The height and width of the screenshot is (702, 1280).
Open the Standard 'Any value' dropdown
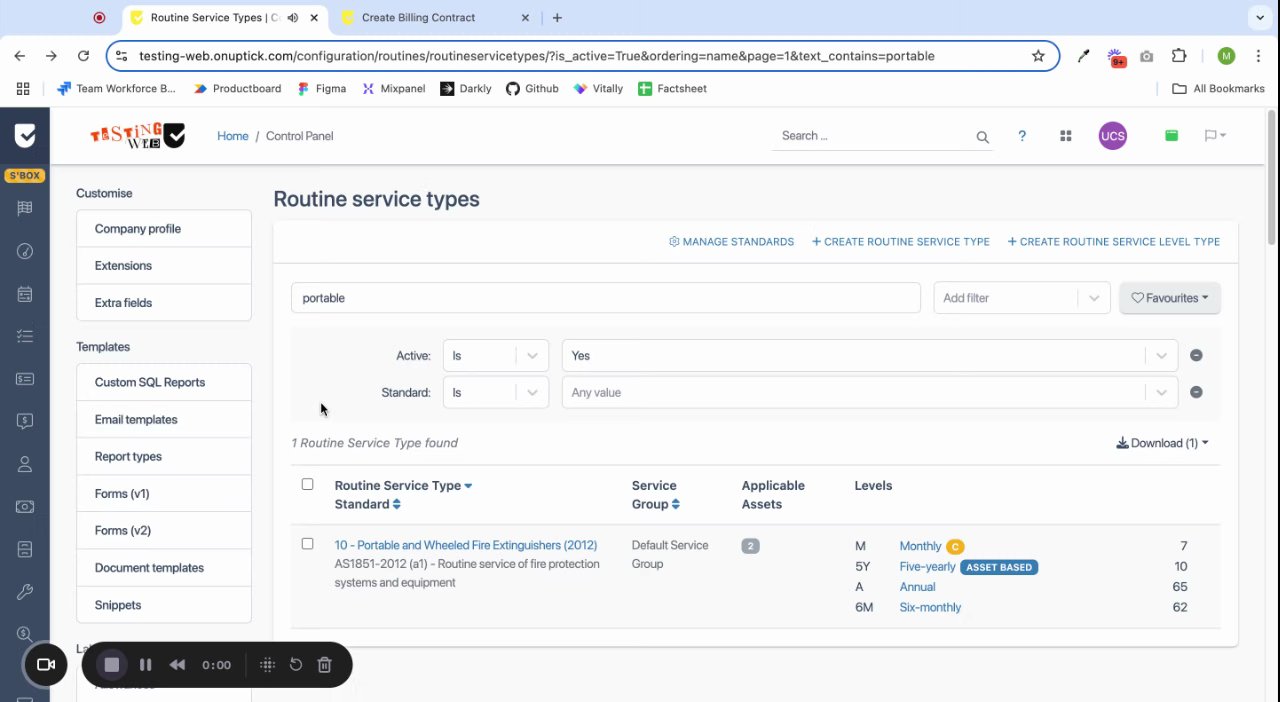click(x=870, y=392)
